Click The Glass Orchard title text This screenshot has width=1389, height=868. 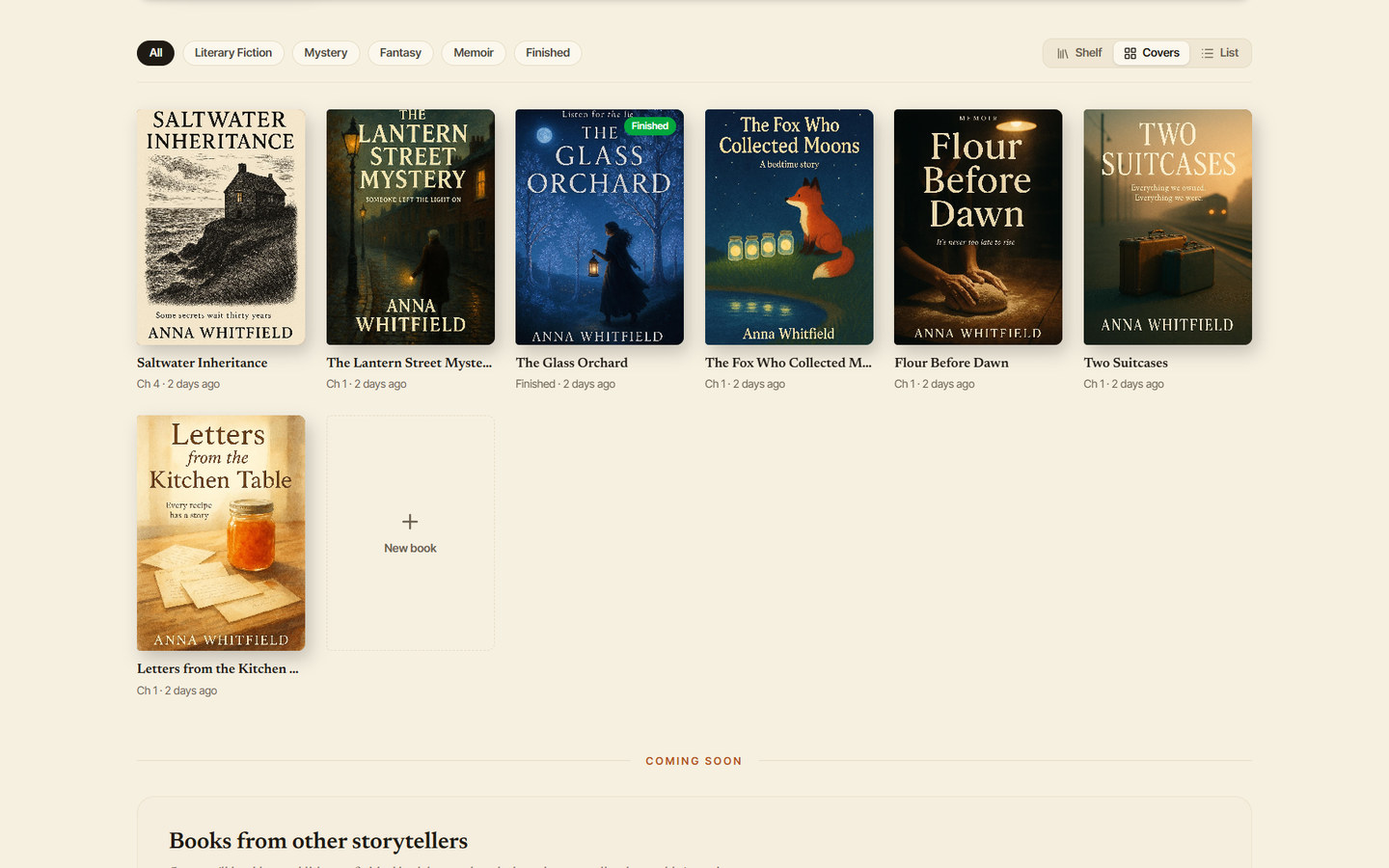tap(571, 363)
